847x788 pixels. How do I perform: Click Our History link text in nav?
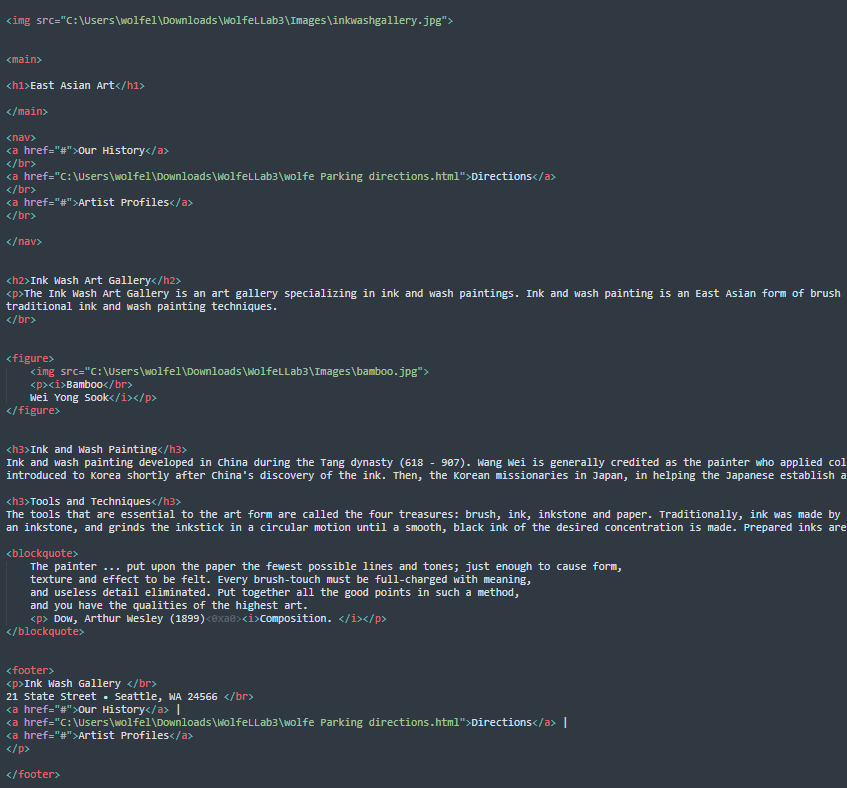pos(111,151)
